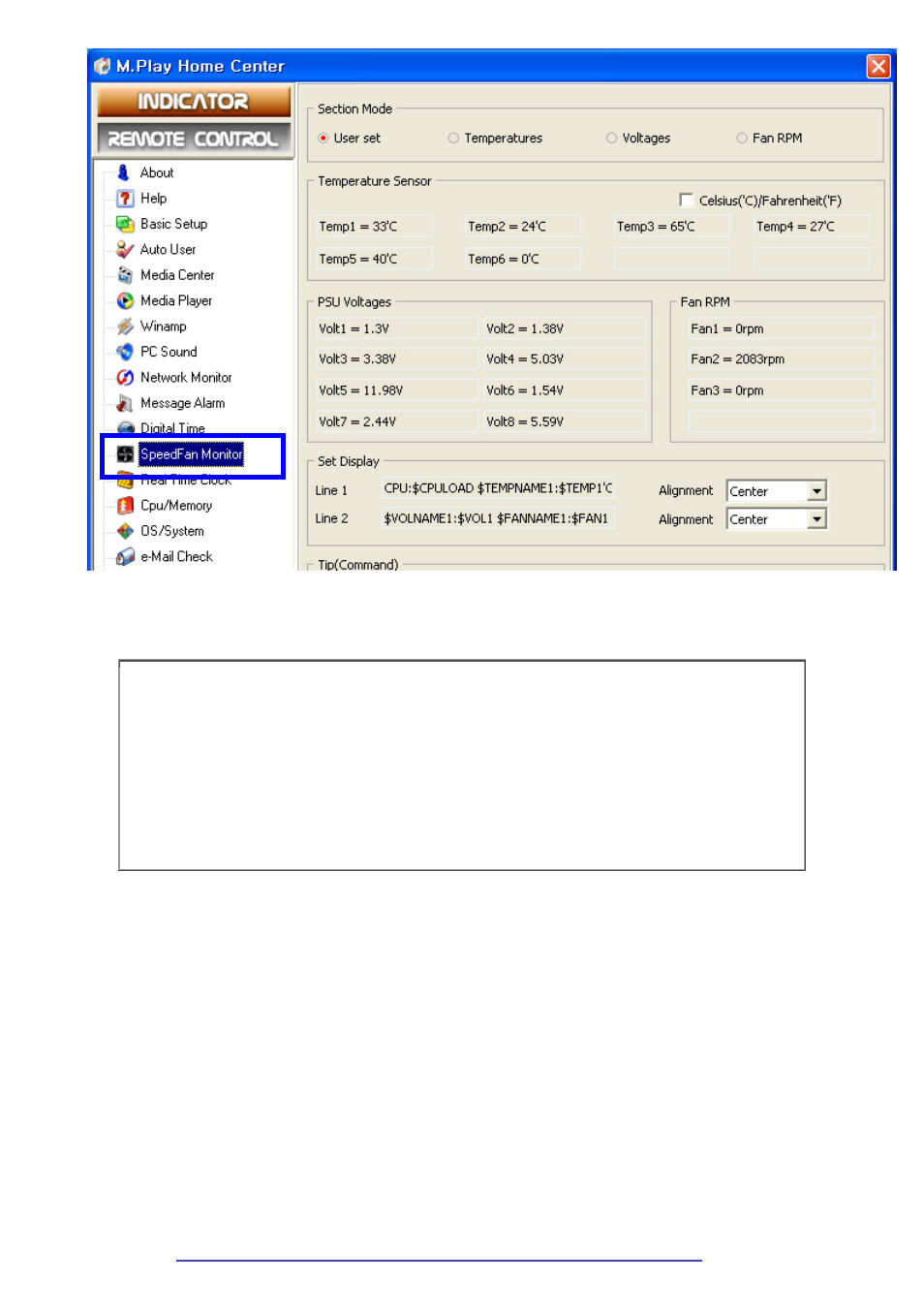Image resolution: width=924 pixels, height=1308 pixels.
Task: Open the Media Center entry
Action: click(x=177, y=275)
